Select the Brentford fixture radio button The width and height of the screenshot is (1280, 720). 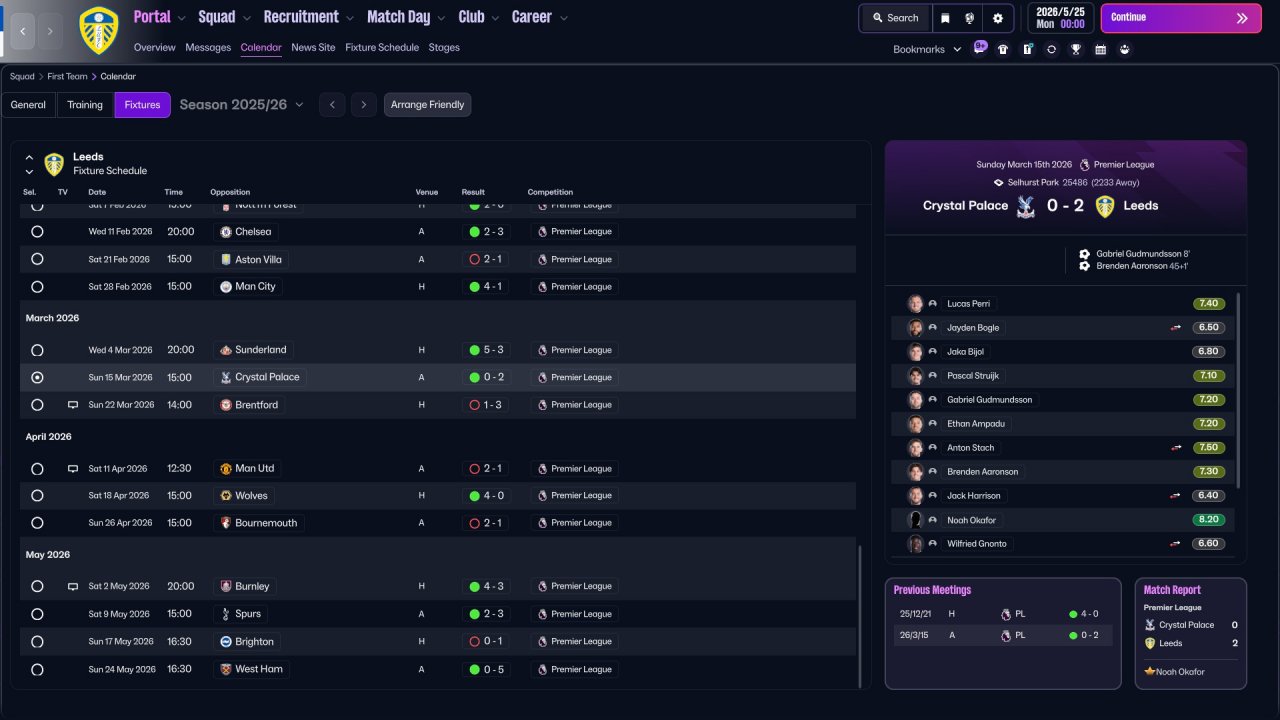click(37, 405)
